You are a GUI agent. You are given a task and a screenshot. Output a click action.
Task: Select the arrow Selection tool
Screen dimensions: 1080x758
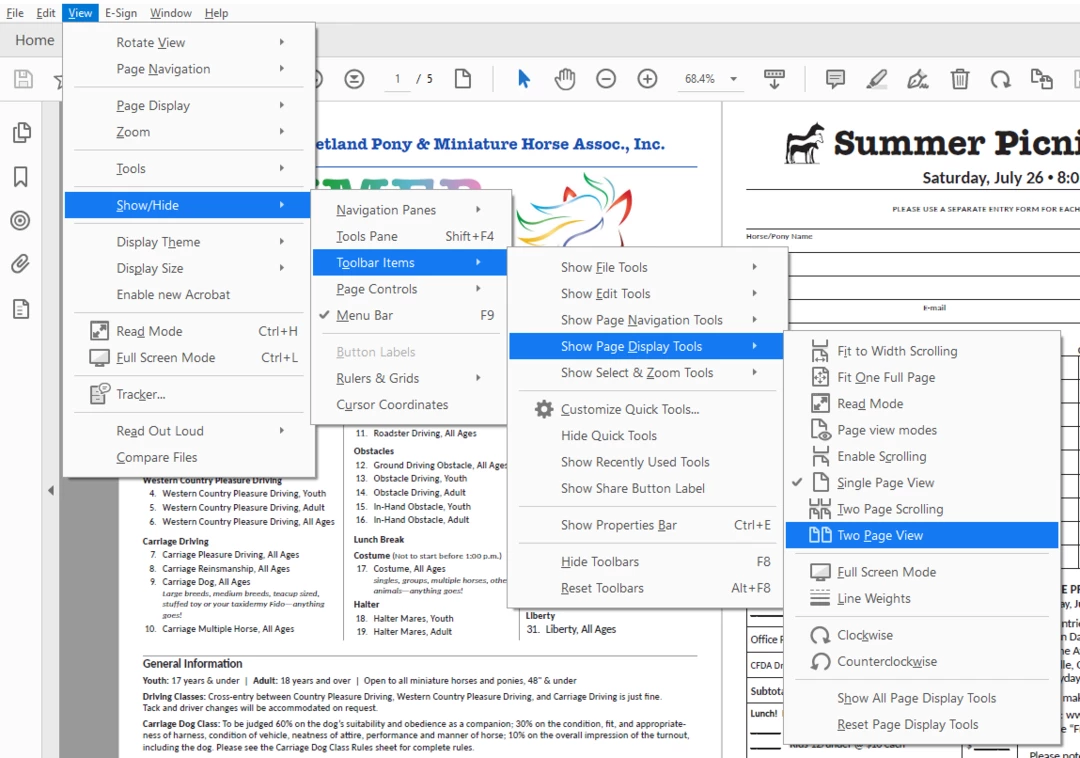tap(523, 79)
